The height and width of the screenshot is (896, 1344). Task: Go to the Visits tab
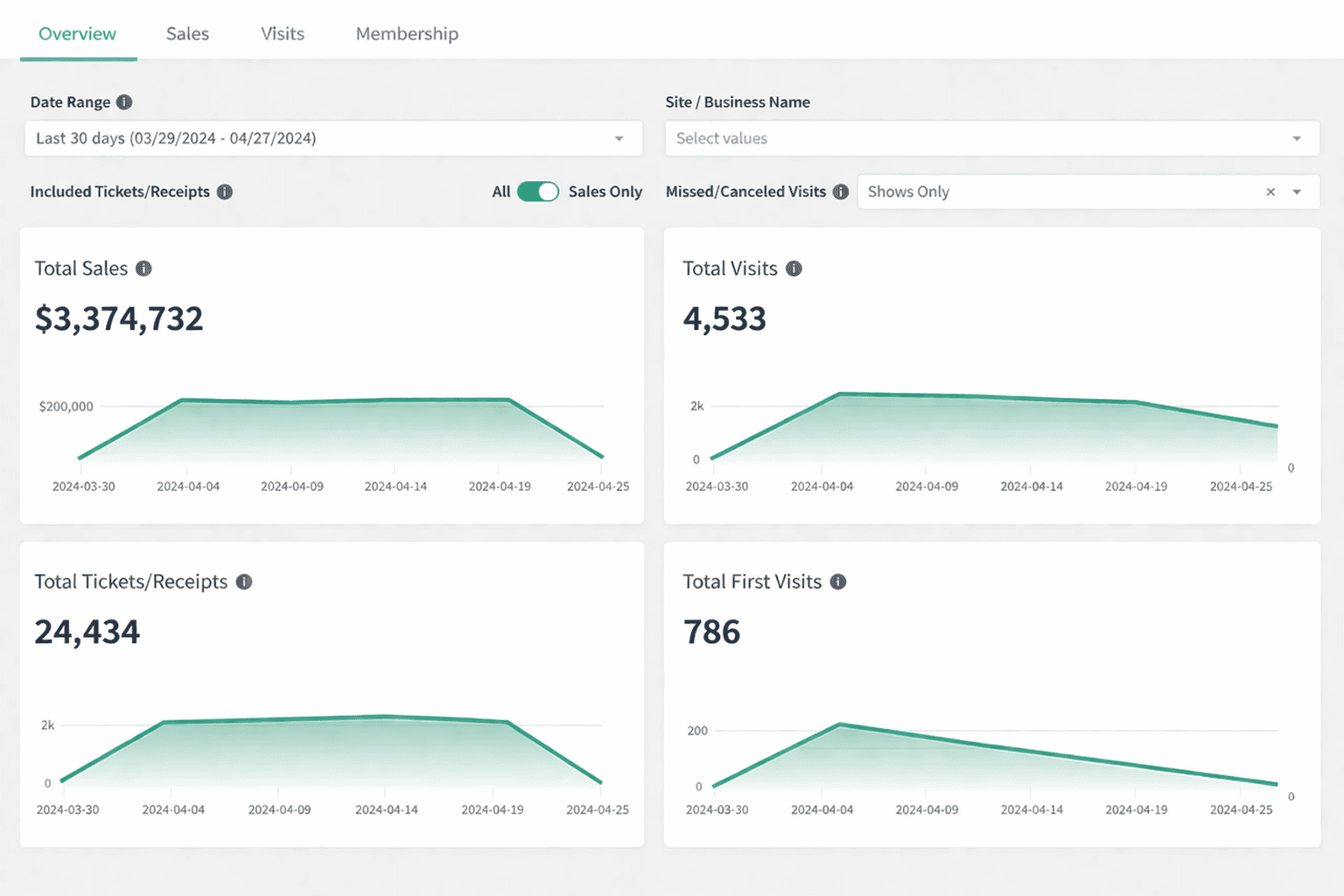coord(283,33)
